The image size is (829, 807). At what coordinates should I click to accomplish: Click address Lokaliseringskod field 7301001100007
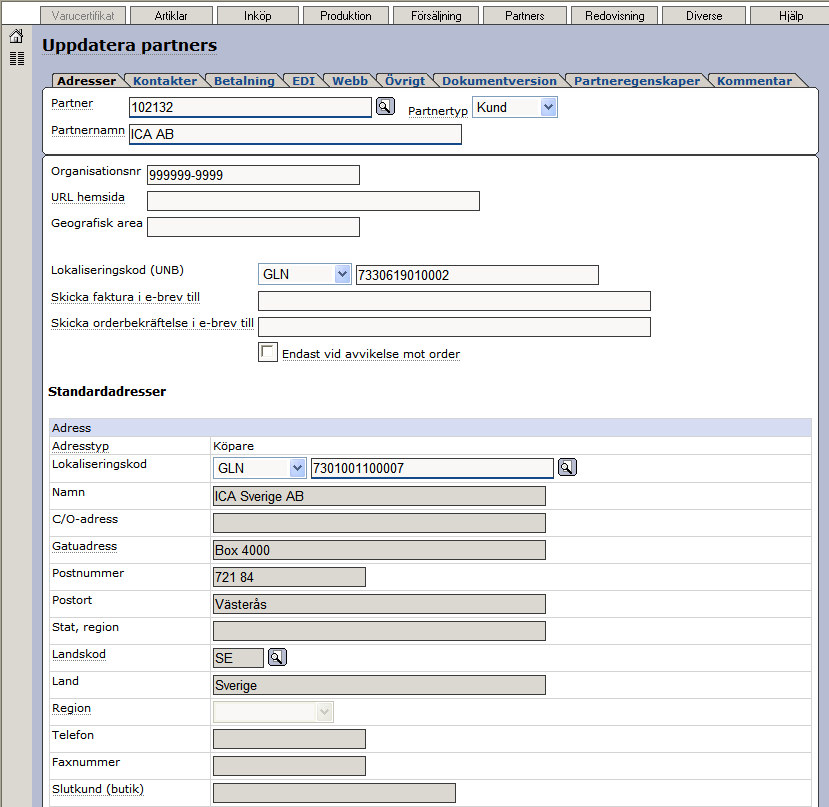(432, 468)
